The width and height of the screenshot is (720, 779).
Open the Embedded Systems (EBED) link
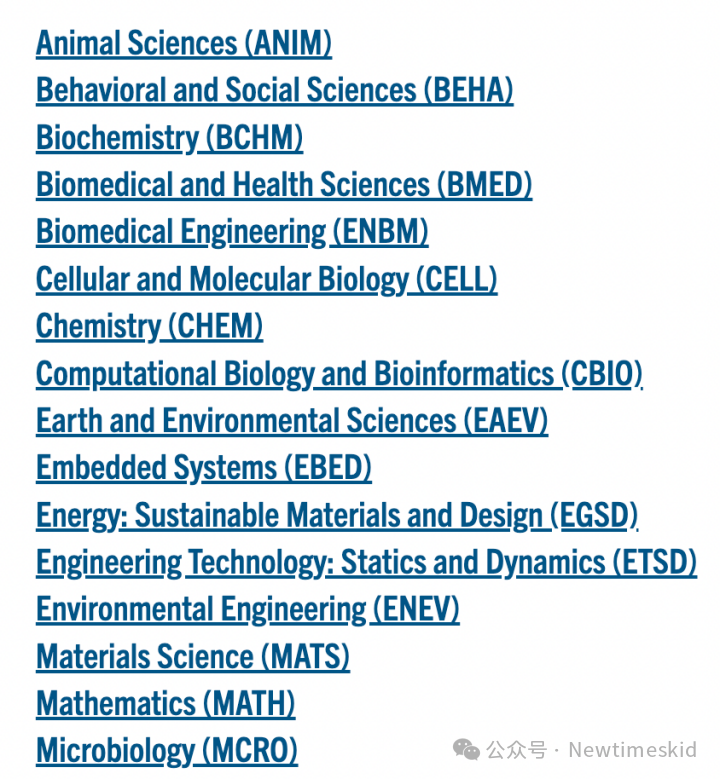[204, 468]
